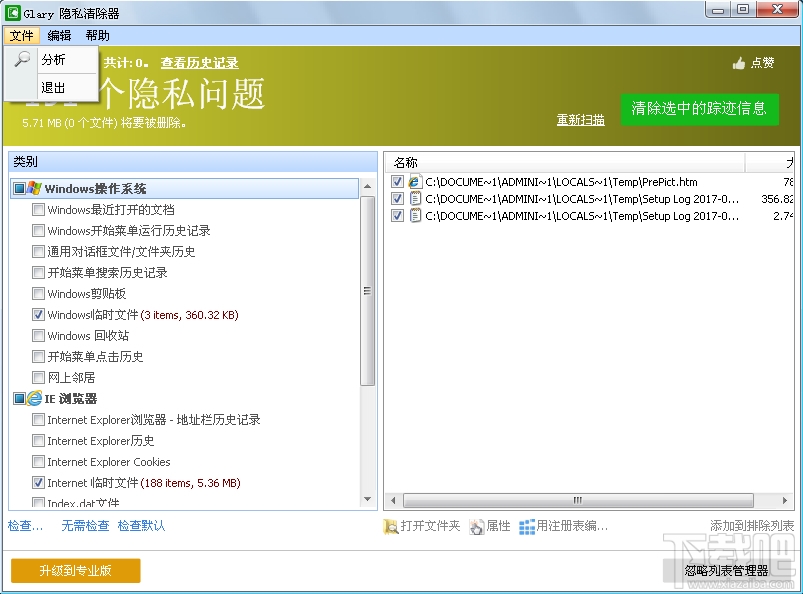The height and width of the screenshot is (594, 803).
Task: Uncheck the 356.82 Setup Log file checkbox
Action: 397,198
